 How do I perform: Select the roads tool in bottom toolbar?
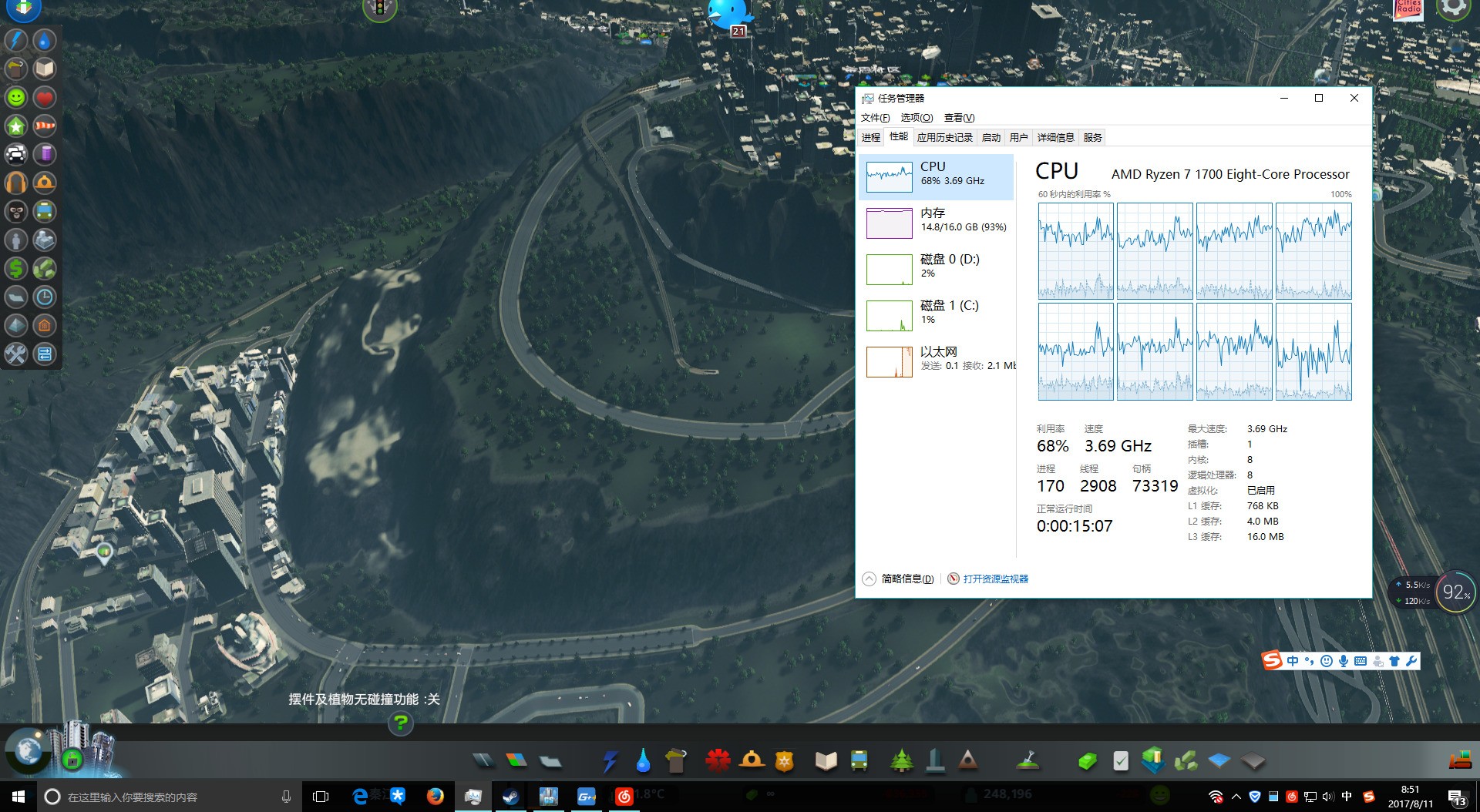(x=483, y=761)
